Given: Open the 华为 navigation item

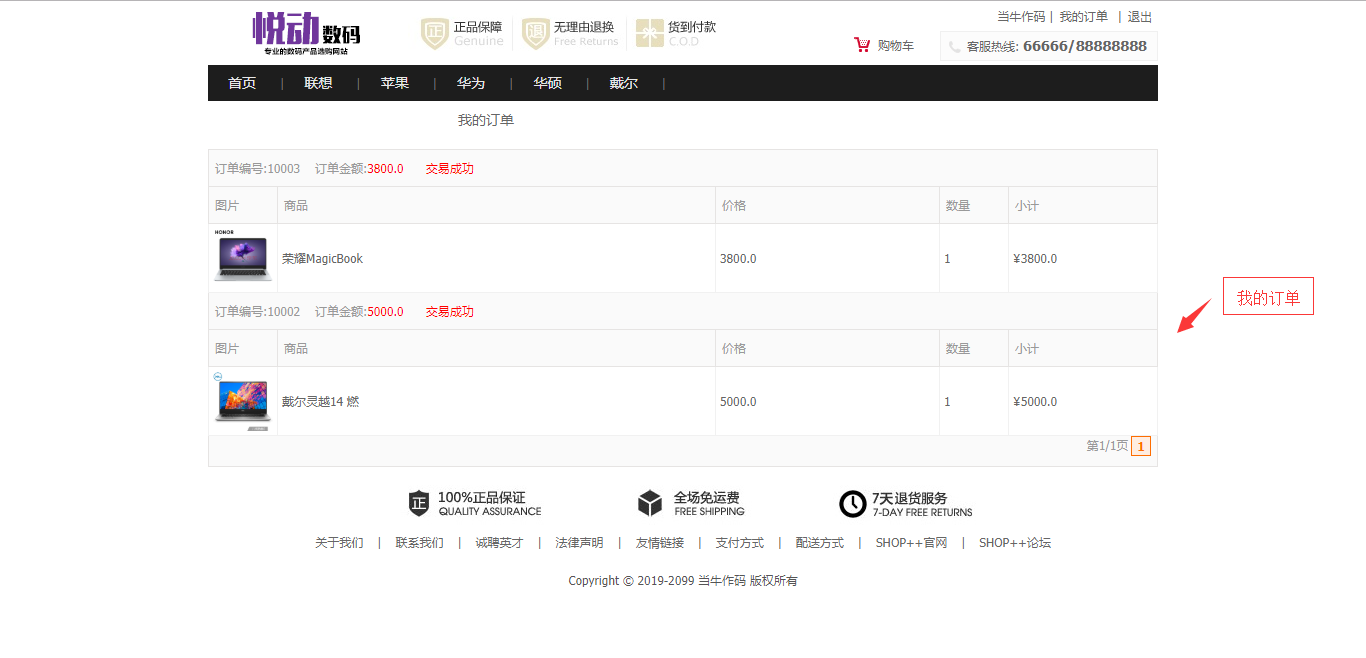Looking at the screenshot, I should point(471,83).
